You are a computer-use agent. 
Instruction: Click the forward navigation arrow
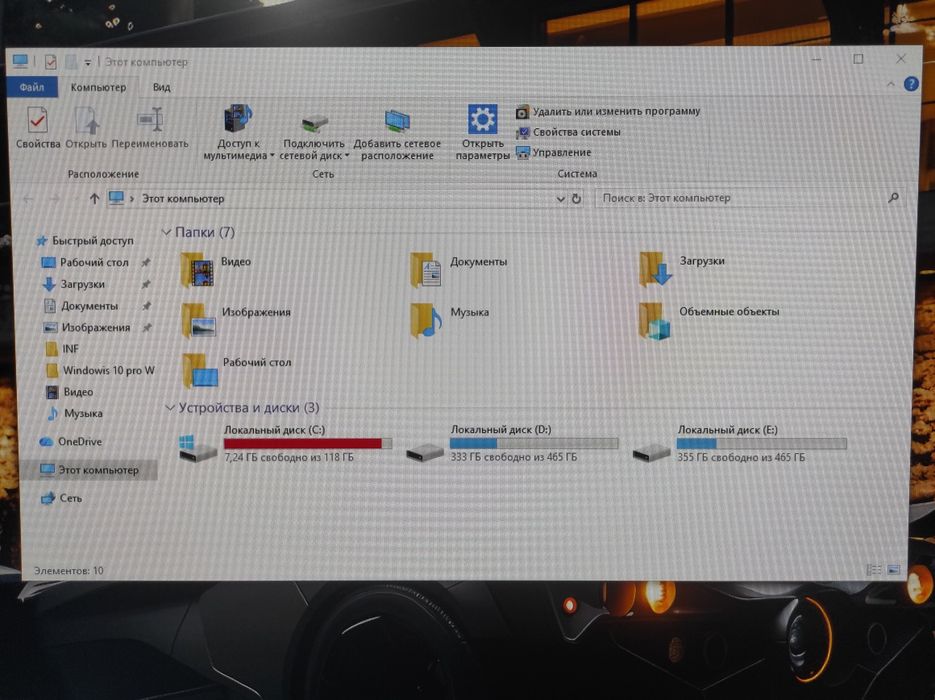point(54,199)
